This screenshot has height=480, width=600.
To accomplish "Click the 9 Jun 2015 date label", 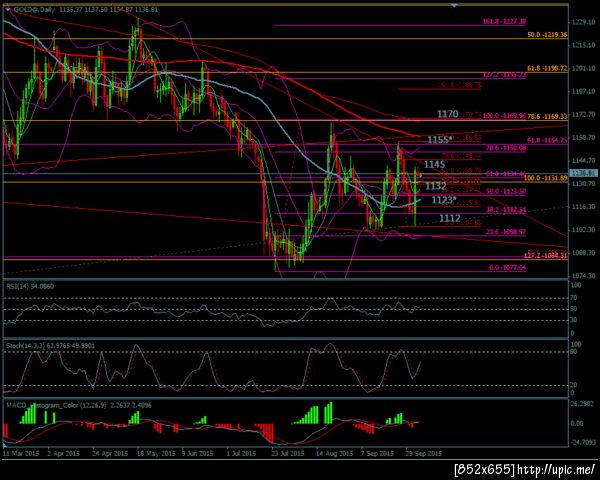I will [197, 454].
